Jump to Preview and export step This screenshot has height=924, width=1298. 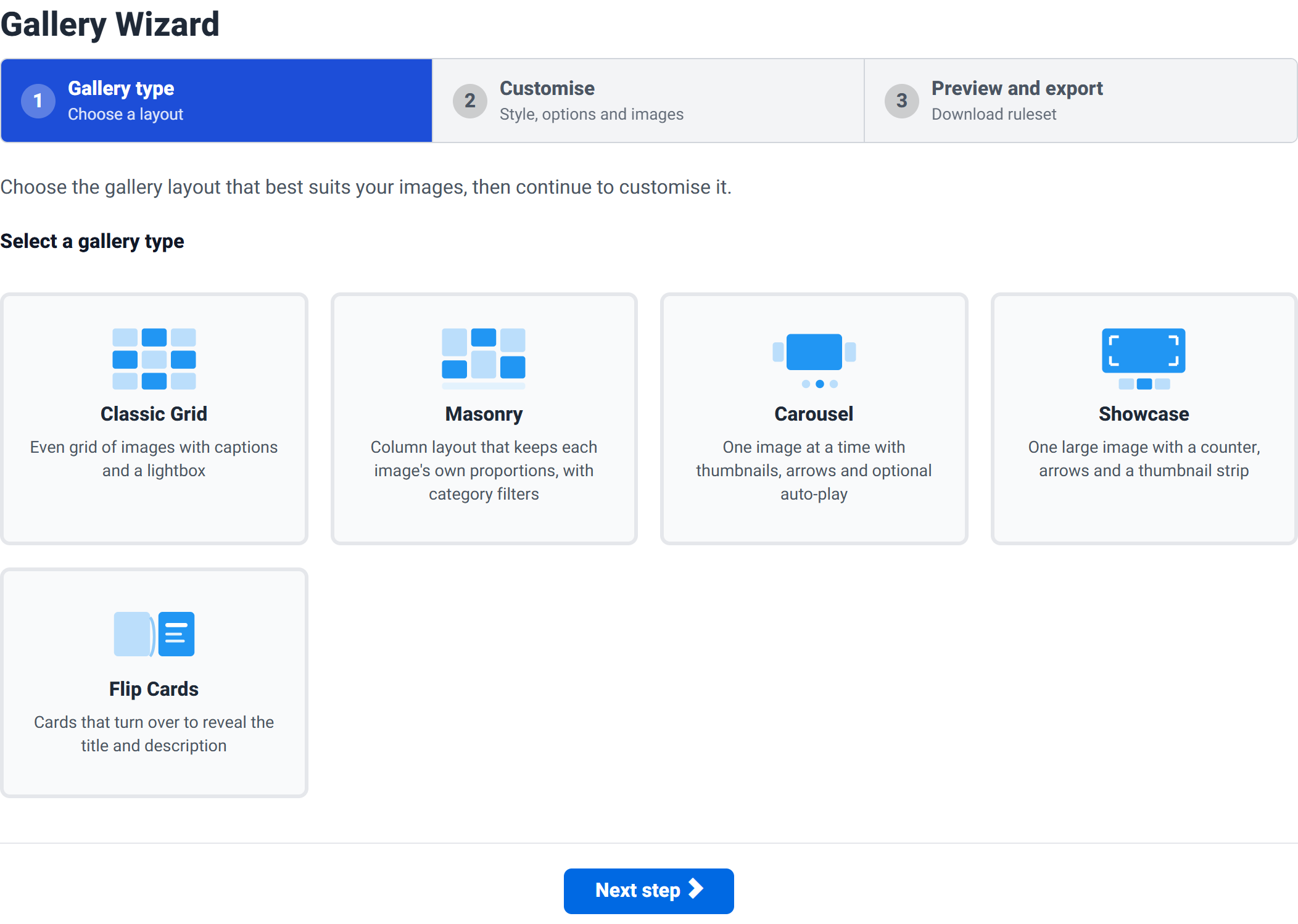click(1081, 101)
